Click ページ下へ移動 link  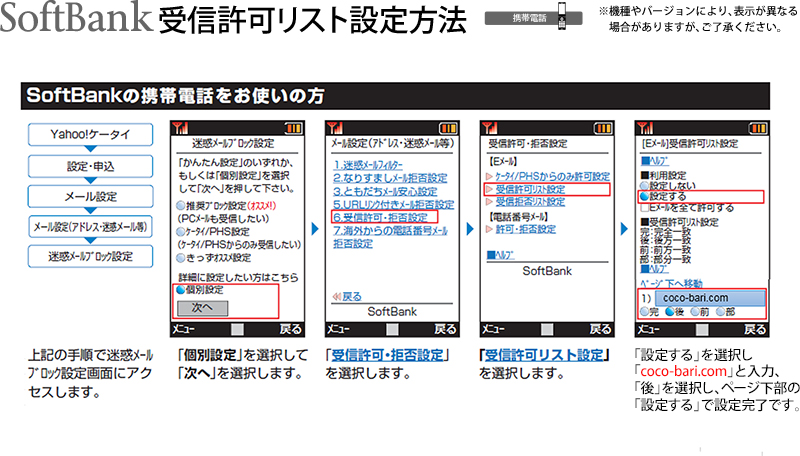(x=671, y=283)
